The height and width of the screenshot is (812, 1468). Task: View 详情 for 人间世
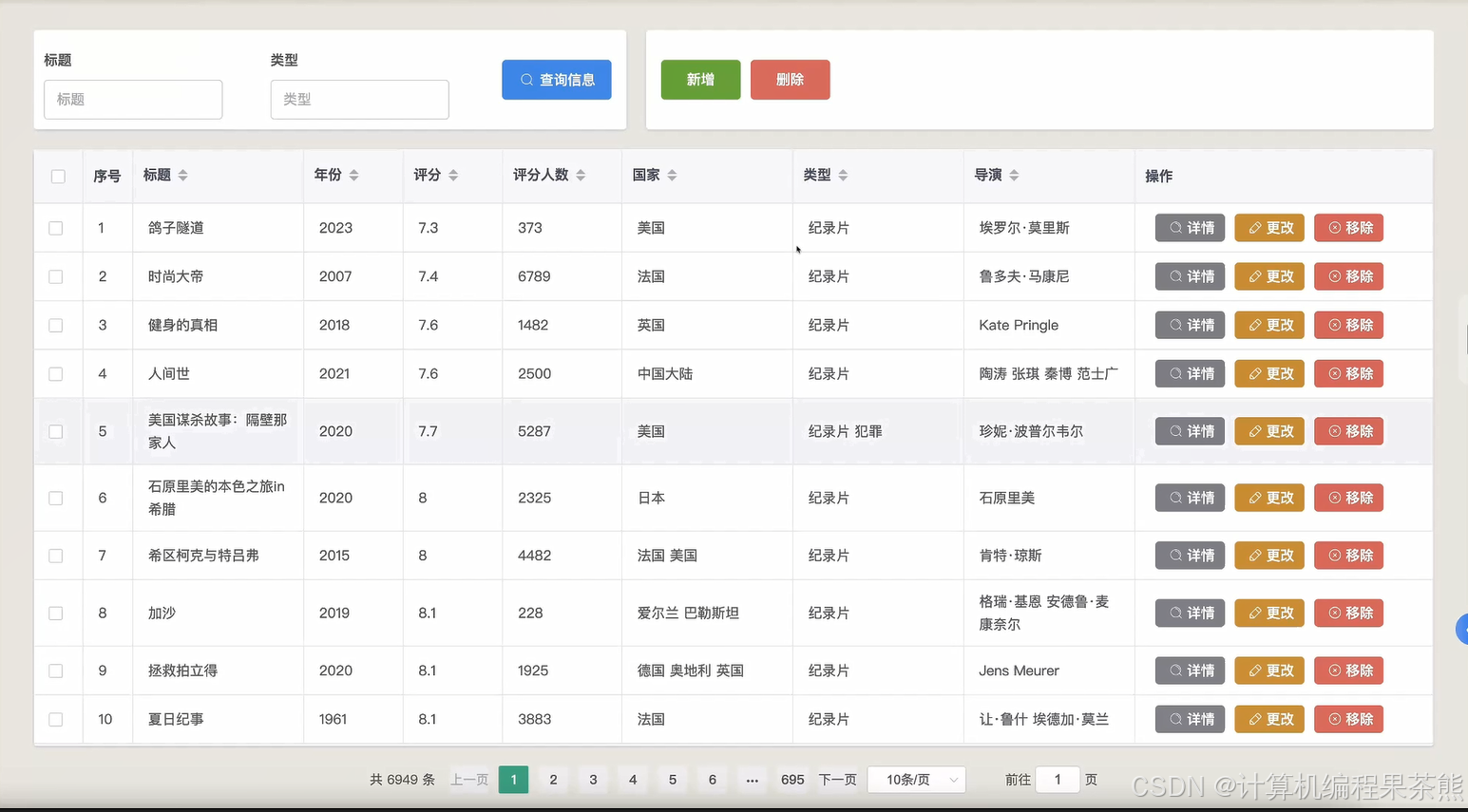point(1190,373)
